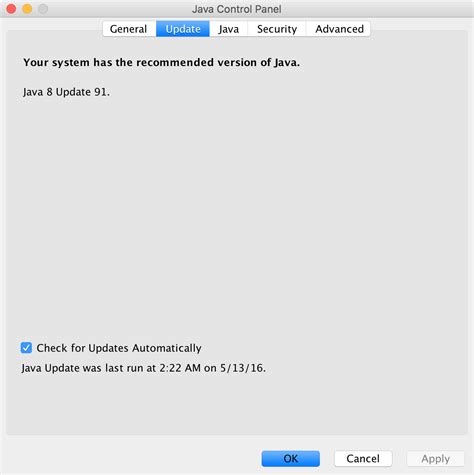Click the text 'Java 8 Update 91.'

[66, 92]
